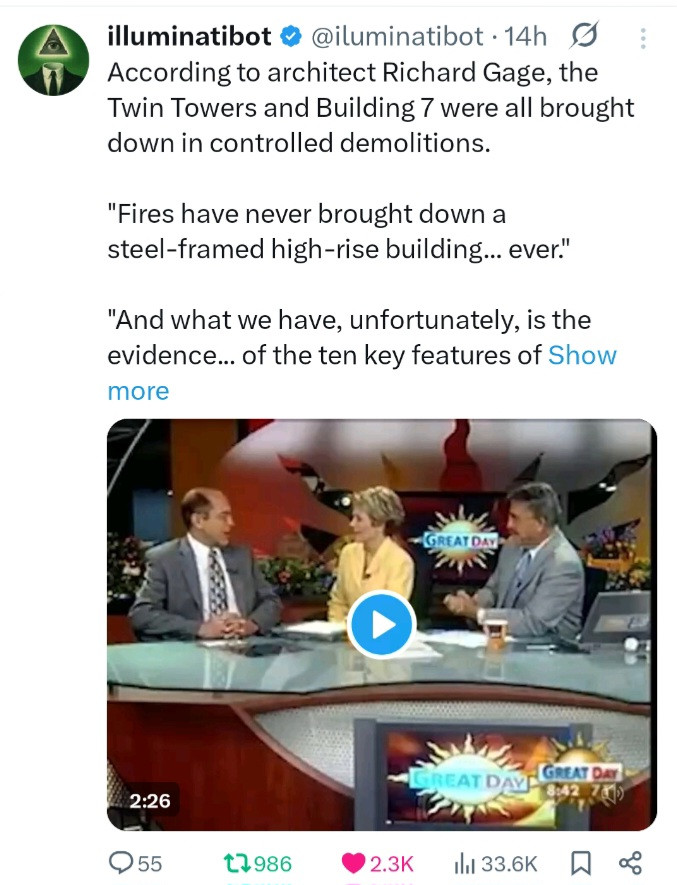Play the Great Day video
The width and height of the screenshot is (677, 885).
pyautogui.click(x=381, y=625)
